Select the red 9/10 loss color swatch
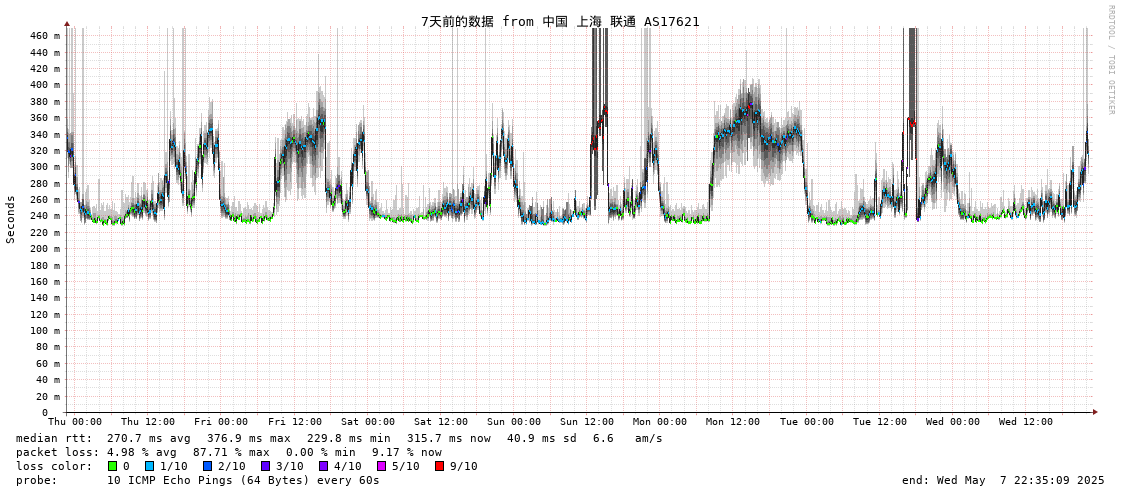1121x494 pixels. click(439, 466)
